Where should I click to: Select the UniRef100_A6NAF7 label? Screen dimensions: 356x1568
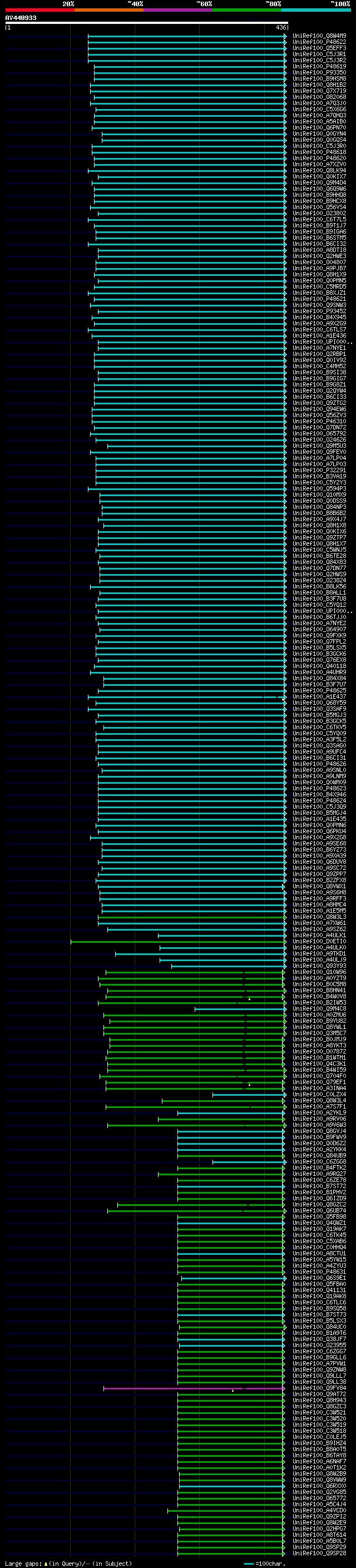319,1461
